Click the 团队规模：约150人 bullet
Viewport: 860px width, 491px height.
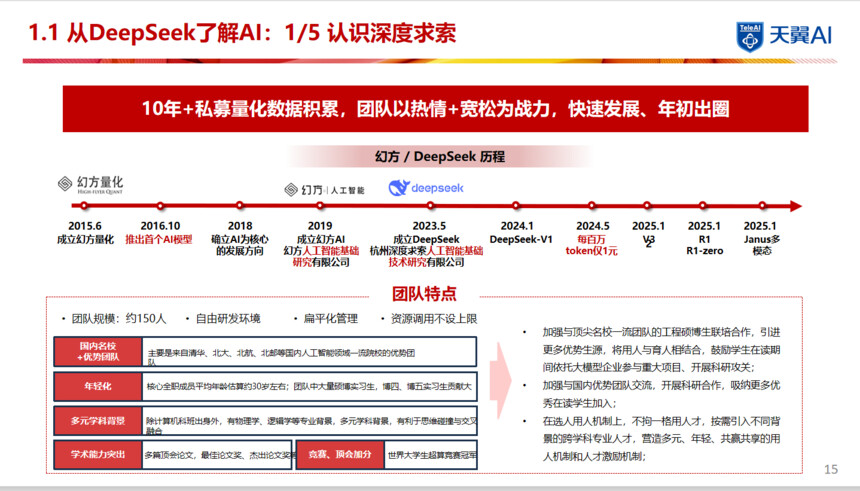coord(118,319)
